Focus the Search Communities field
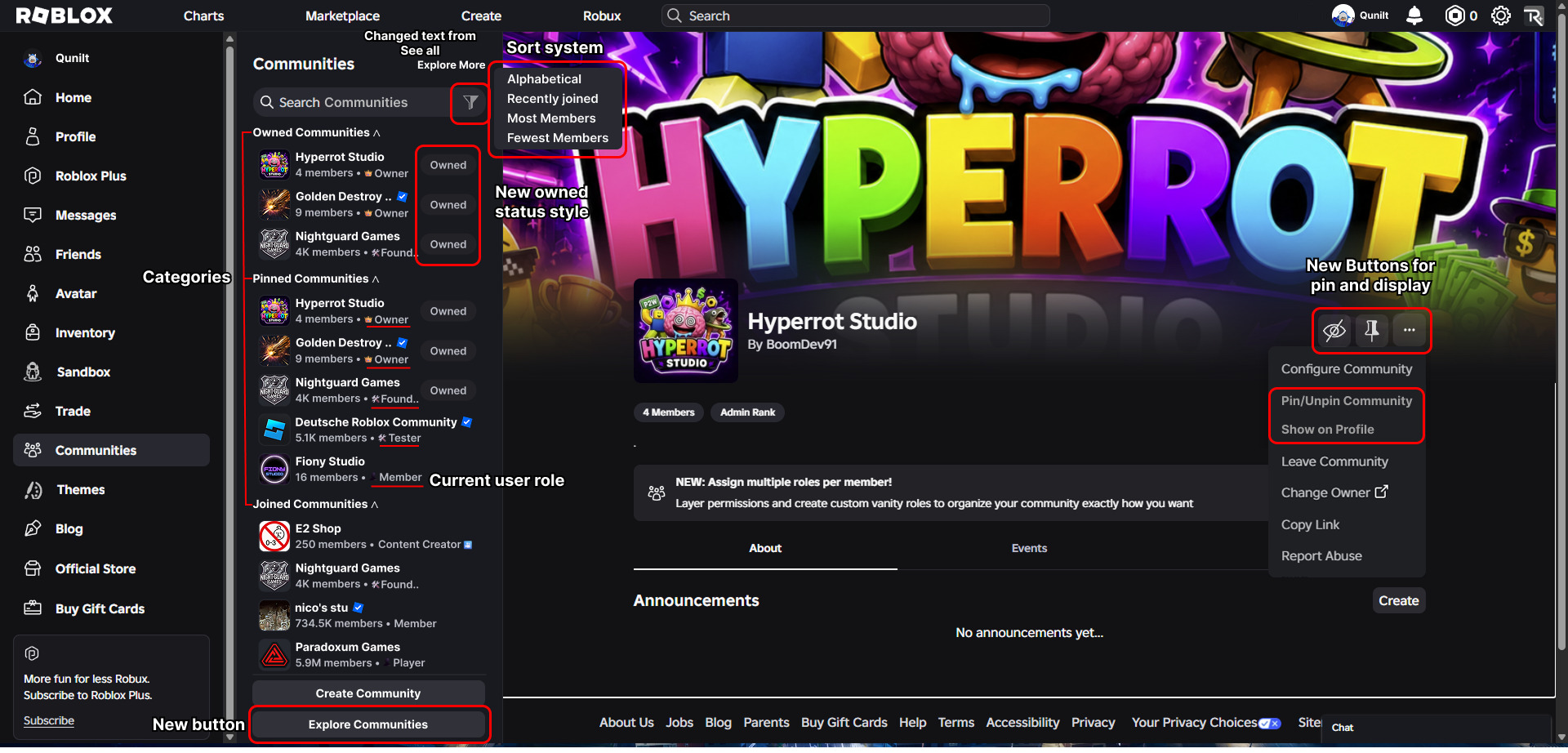This screenshot has height=753, width=1568. click(352, 102)
